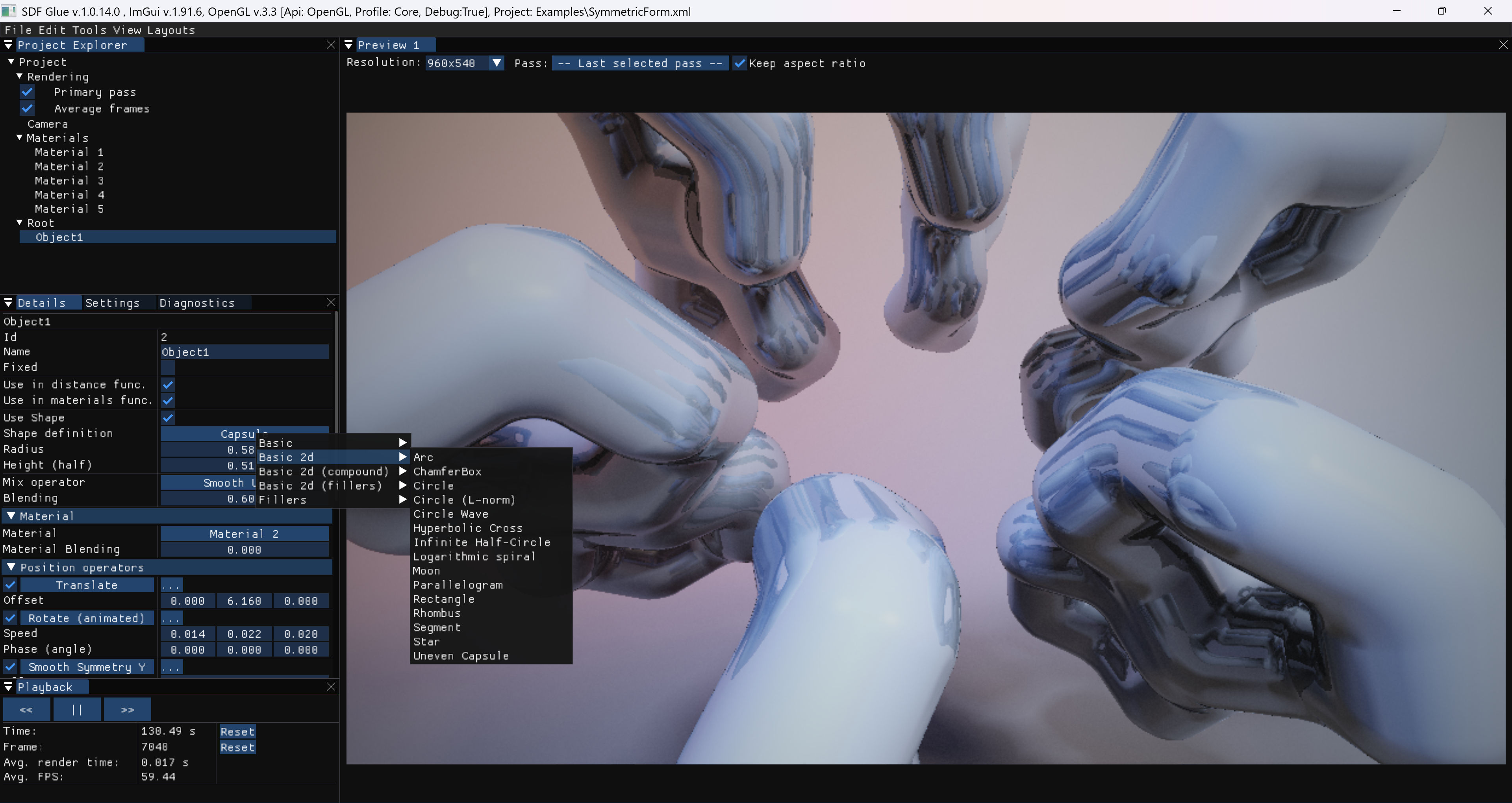
Task: Toggle Average frames checkbox
Action: pyautogui.click(x=27, y=108)
